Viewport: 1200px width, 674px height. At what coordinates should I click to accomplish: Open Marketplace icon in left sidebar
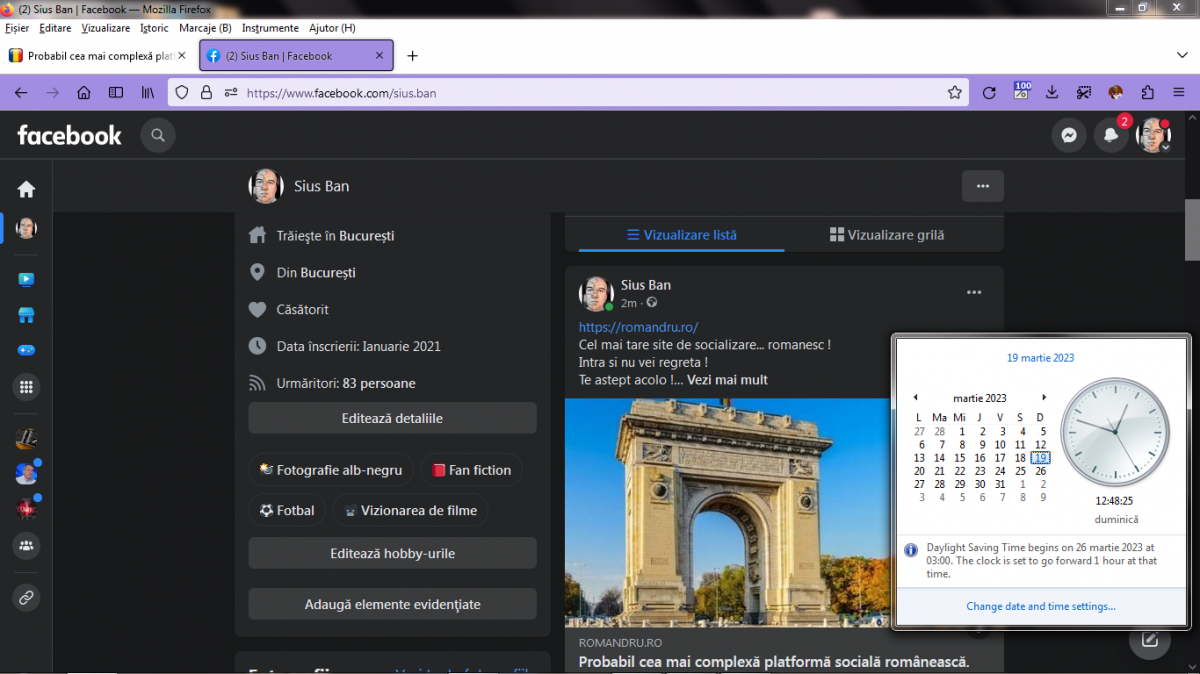(x=26, y=315)
